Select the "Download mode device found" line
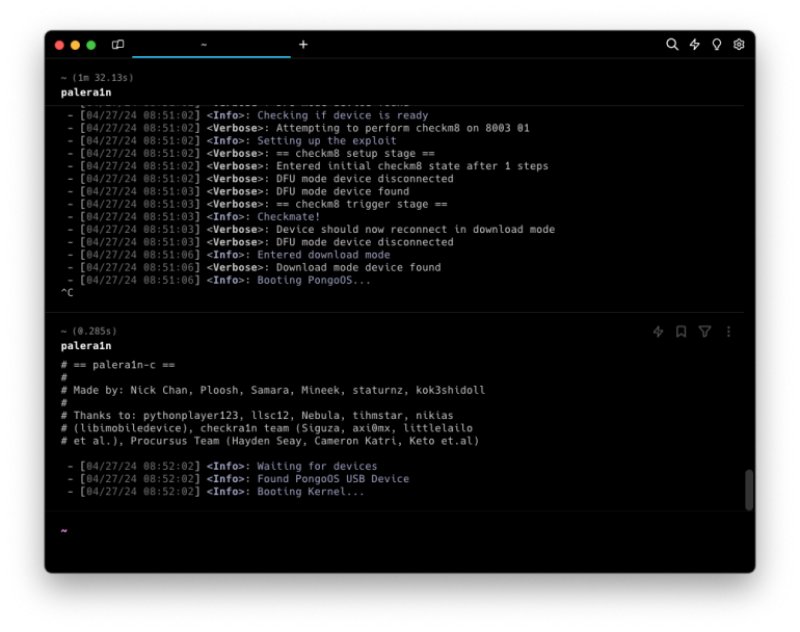The image size is (800, 632). tap(254, 267)
